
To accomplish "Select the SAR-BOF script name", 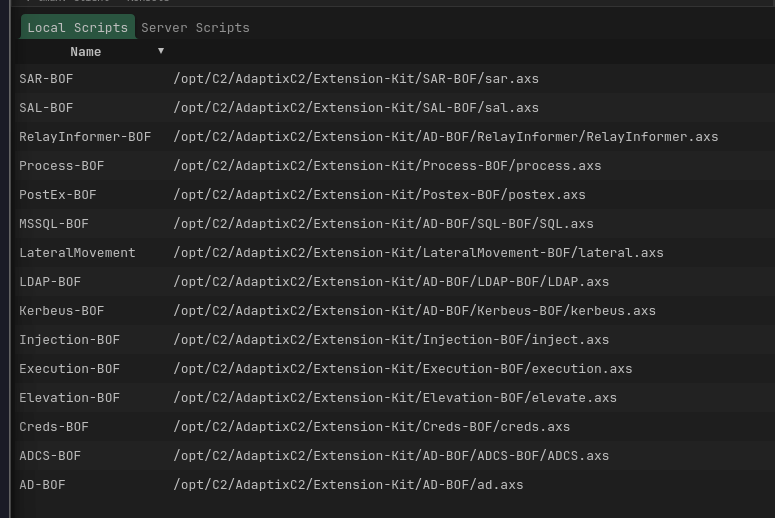I will [46, 78].
